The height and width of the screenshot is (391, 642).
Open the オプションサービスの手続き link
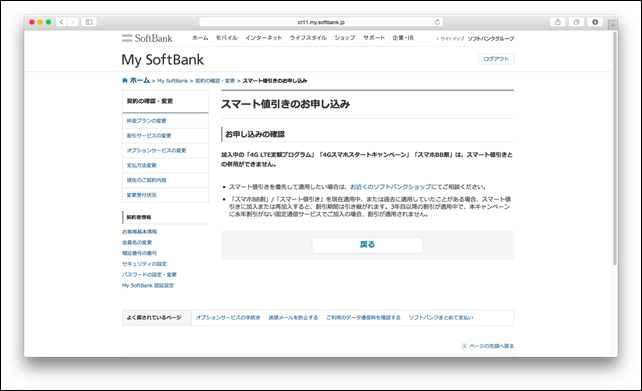228,318
